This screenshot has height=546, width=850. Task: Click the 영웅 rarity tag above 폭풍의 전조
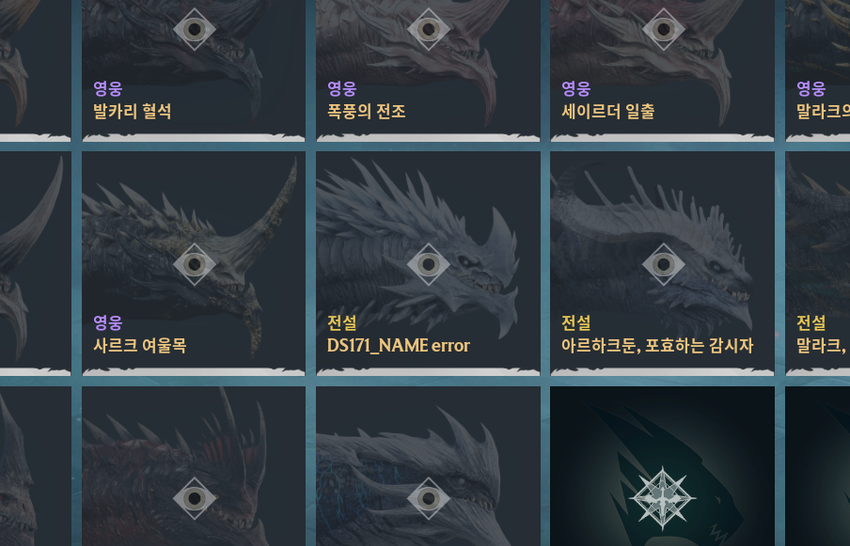(342, 88)
